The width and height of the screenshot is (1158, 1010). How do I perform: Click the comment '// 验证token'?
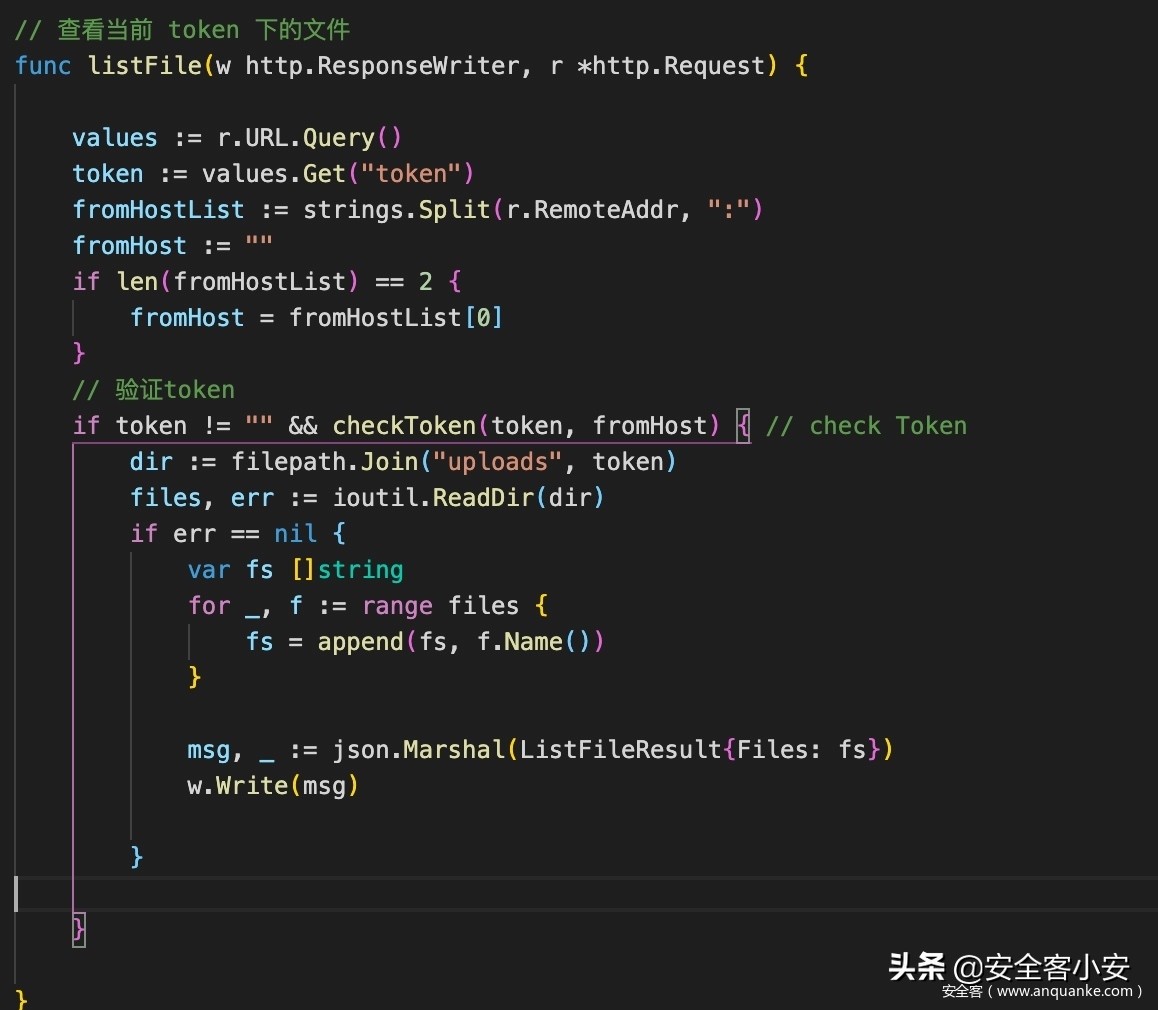(x=154, y=390)
